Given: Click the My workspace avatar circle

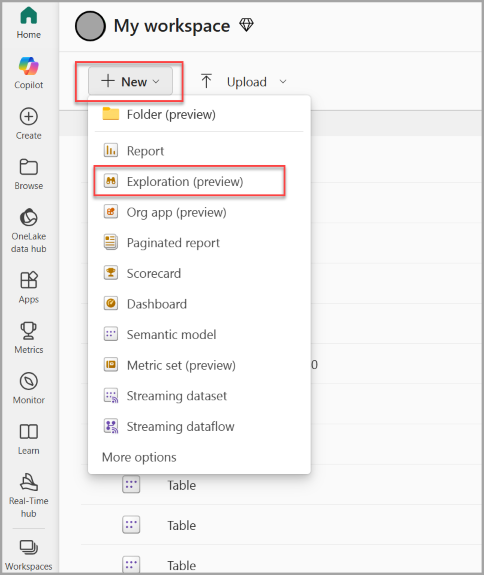Looking at the screenshot, I should (x=90, y=26).
